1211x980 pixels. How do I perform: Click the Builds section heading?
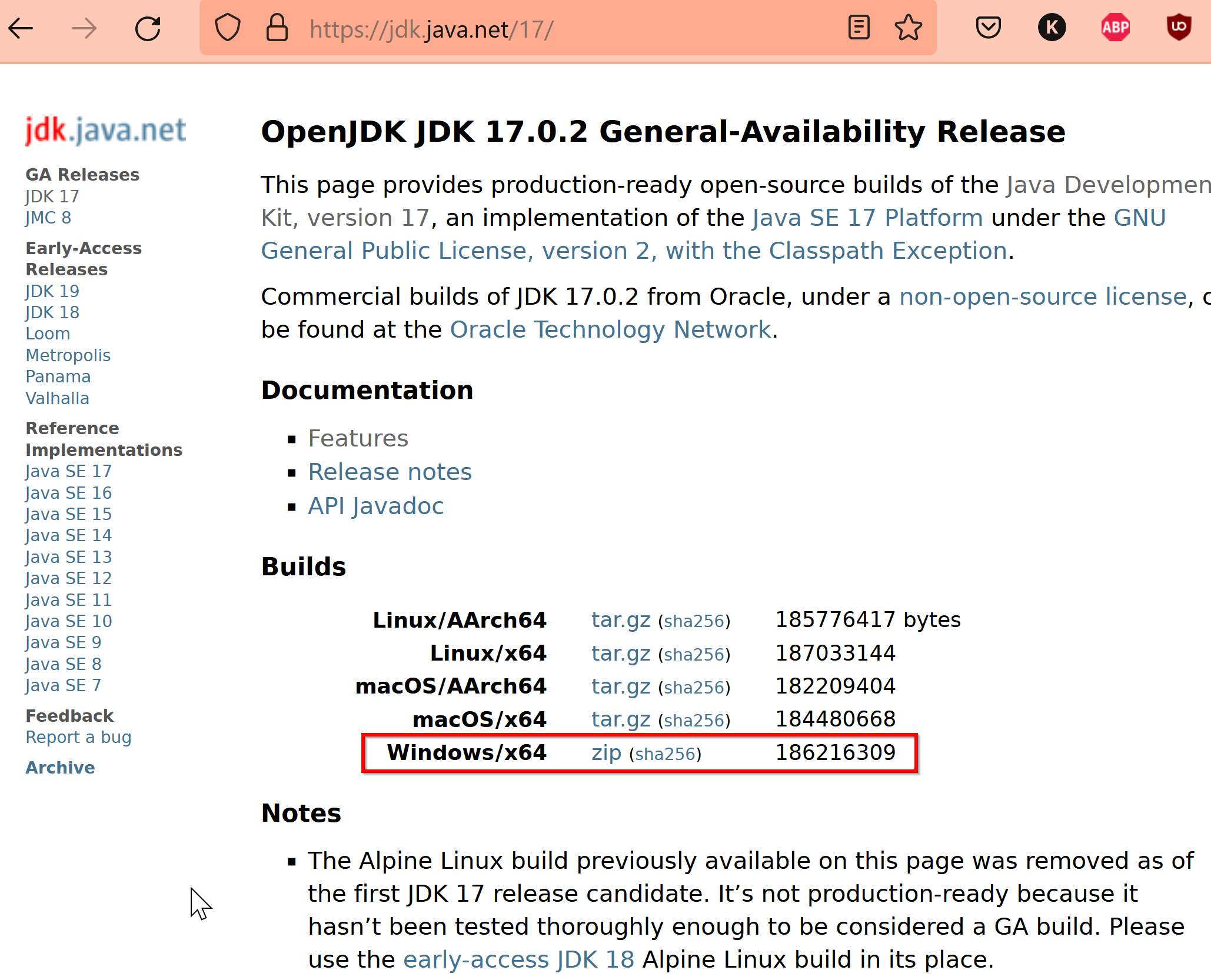click(304, 566)
